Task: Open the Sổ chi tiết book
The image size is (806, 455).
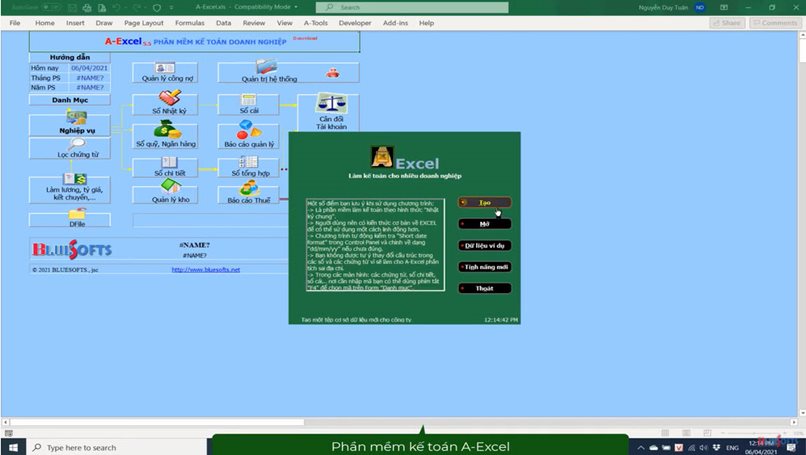Action: coord(164,168)
